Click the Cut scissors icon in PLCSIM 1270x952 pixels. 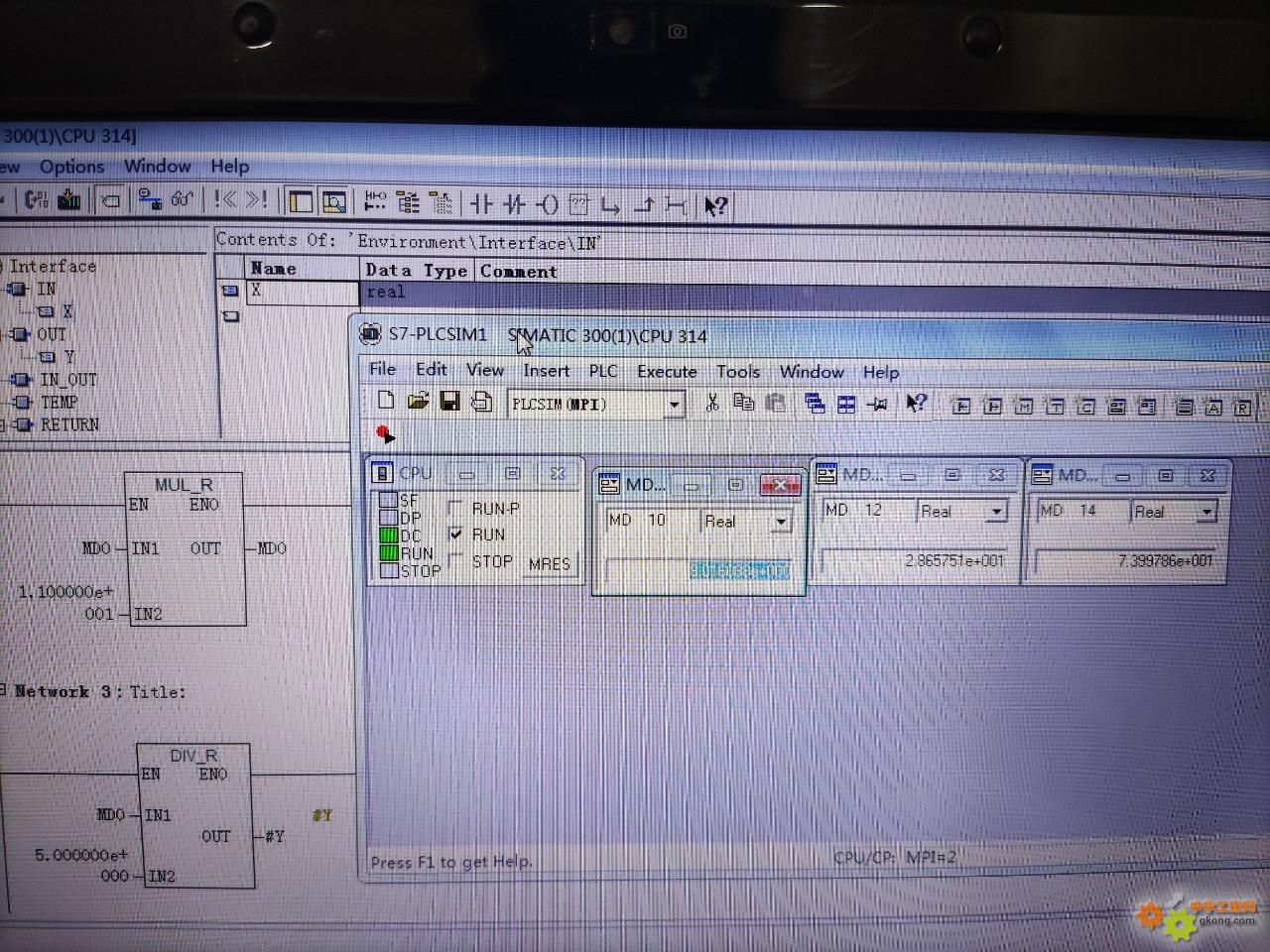[711, 402]
